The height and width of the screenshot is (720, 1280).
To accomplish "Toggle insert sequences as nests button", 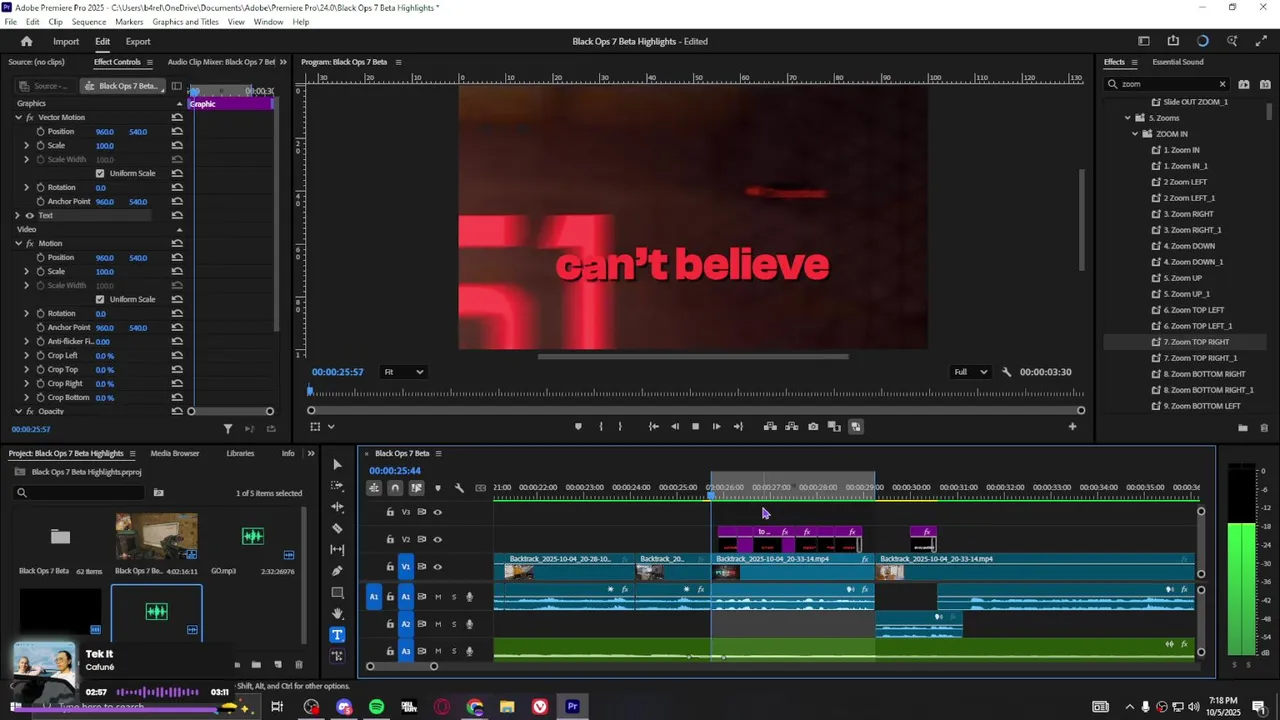I will 374,488.
